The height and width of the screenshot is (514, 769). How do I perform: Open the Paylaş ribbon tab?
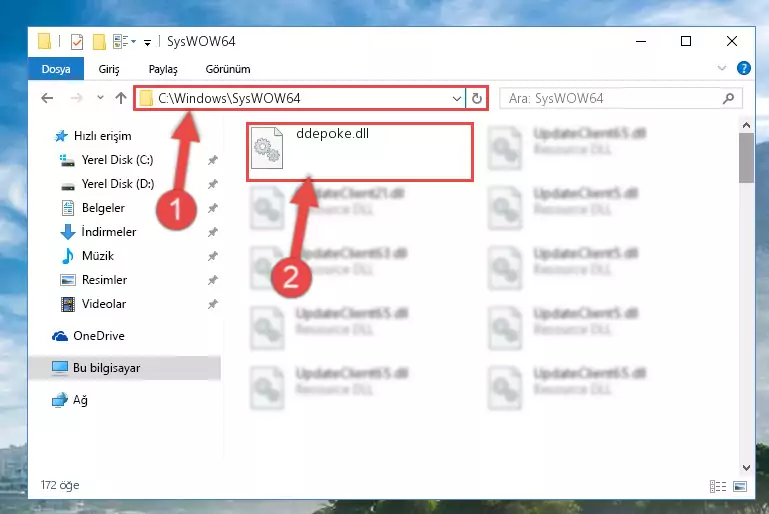pos(163,69)
